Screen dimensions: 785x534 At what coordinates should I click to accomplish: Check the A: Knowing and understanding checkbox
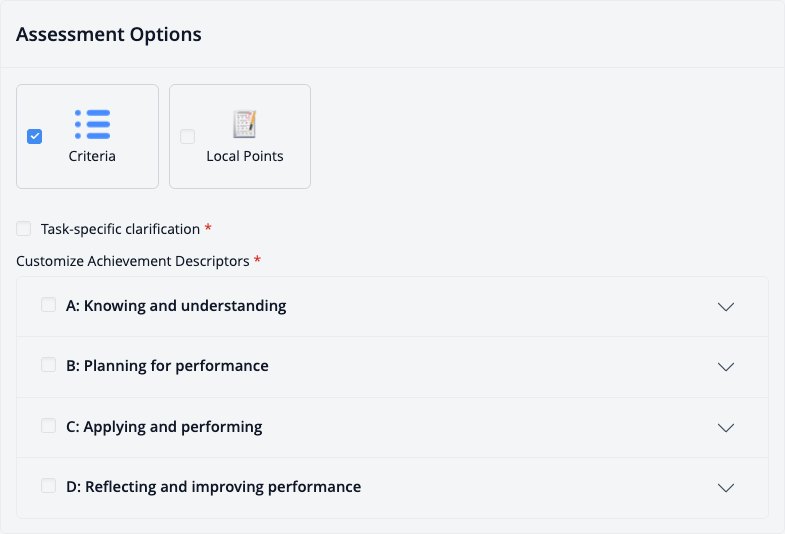[x=49, y=305]
